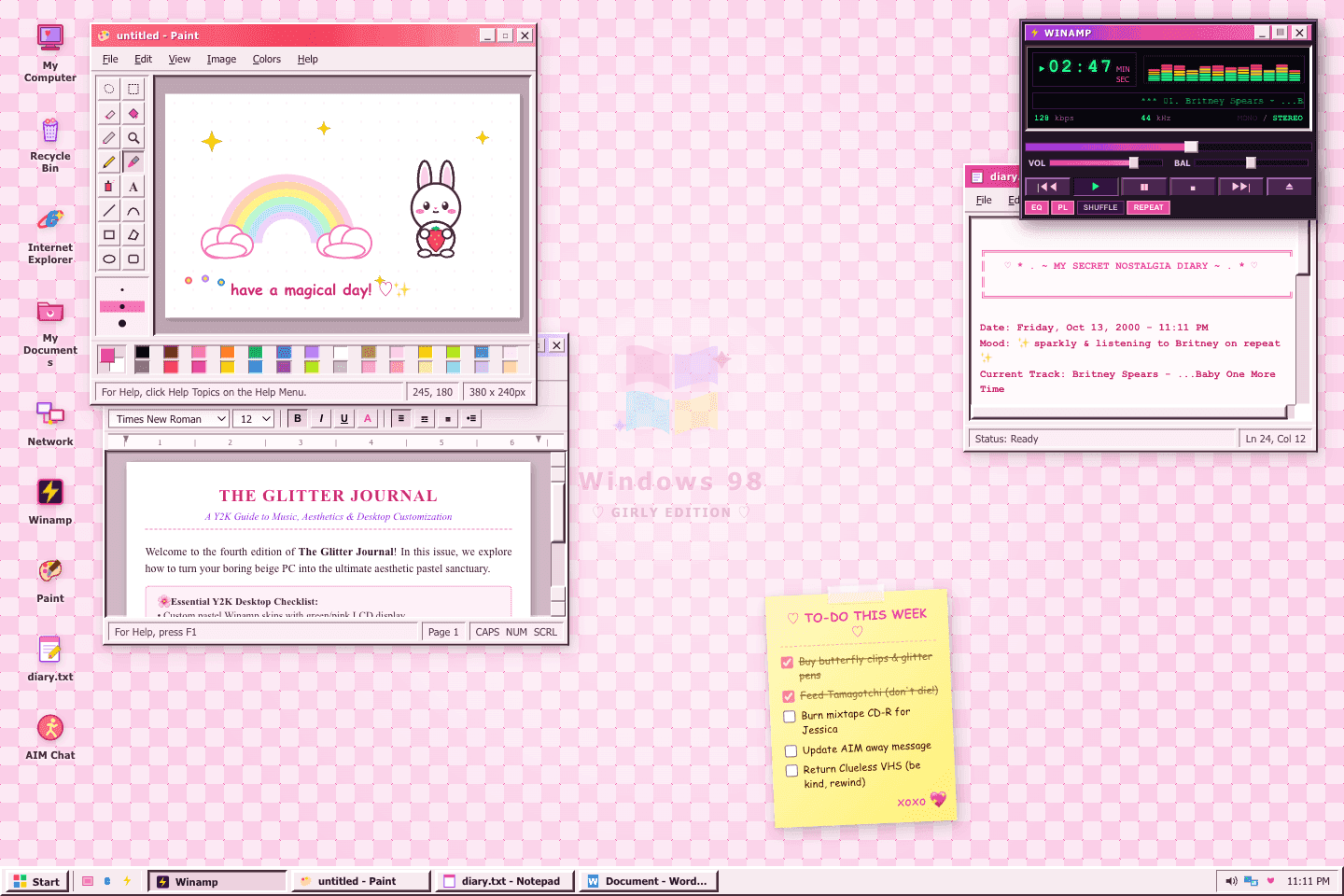Viewport: 1344px width, 896px height.
Task: Choose the Curve tool in Paint
Action: [x=133, y=210]
